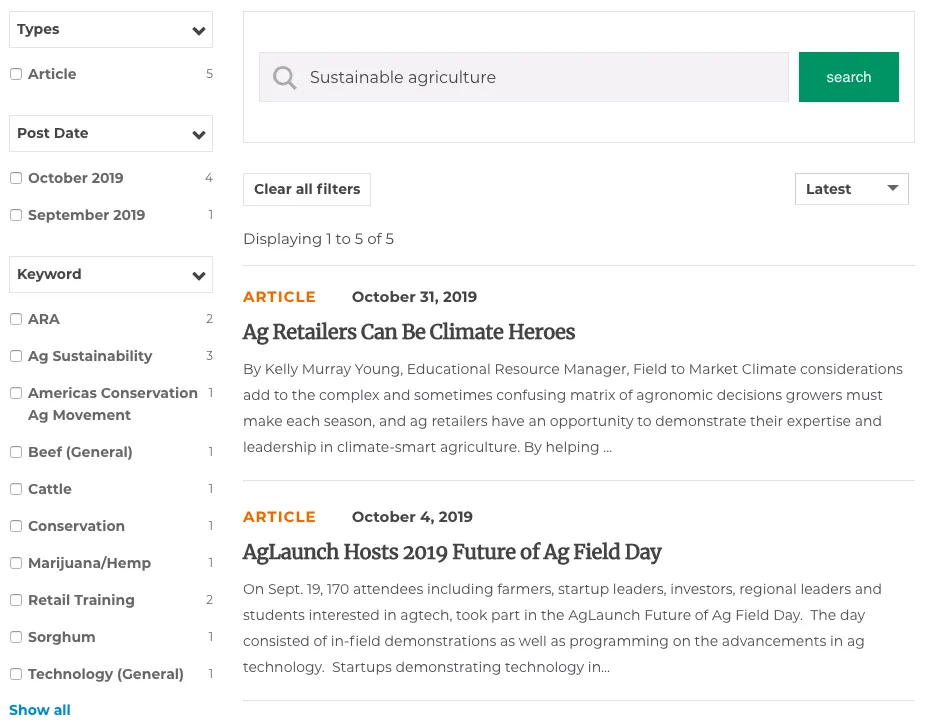The height and width of the screenshot is (728, 925).
Task: Collapse the Post Date panel chevron
Action: coord(197,133)
